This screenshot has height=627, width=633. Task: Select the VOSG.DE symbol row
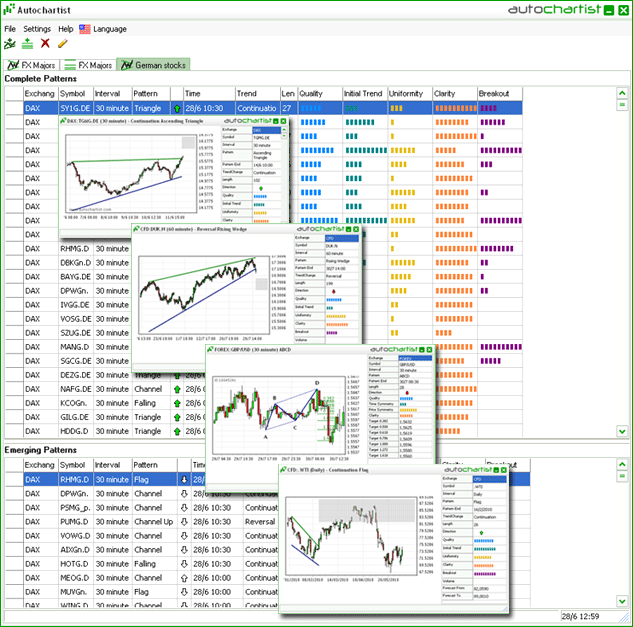[x=75, y=319]
